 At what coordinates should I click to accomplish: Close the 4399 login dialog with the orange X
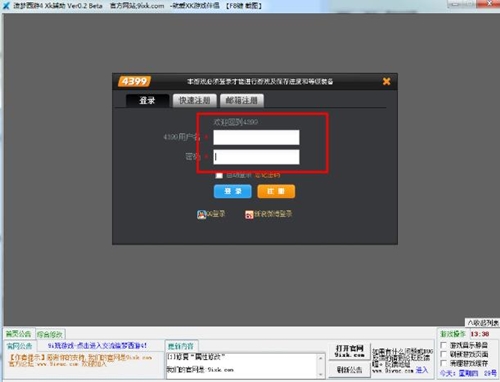[x=386, y=81]
